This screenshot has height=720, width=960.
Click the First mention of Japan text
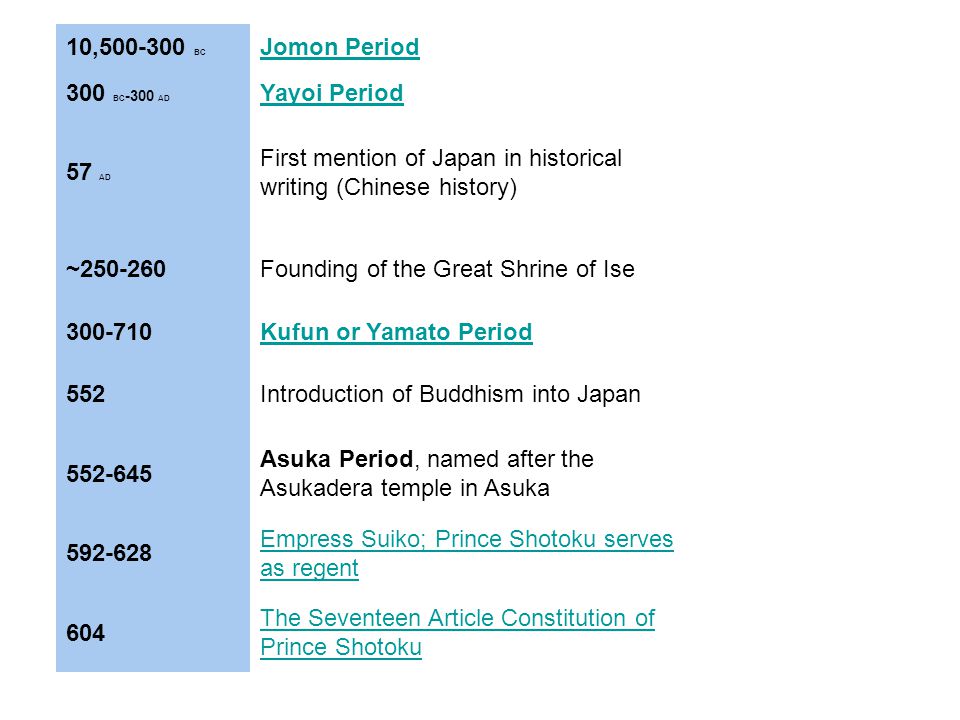point(441,173)
